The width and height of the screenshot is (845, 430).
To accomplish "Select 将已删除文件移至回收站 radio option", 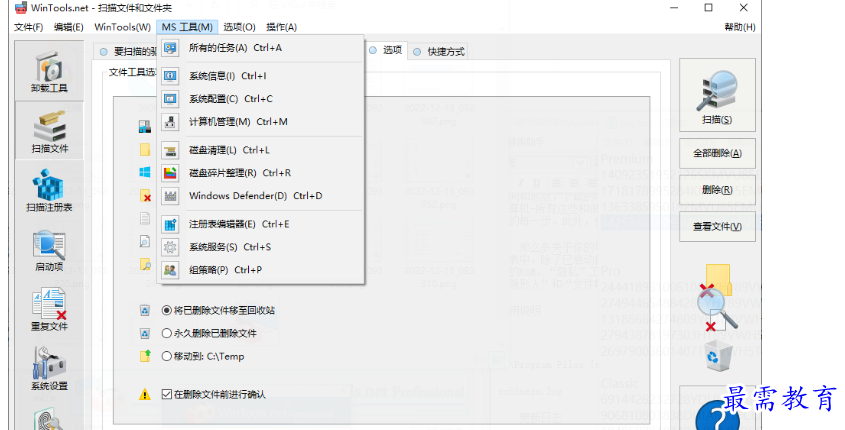I will 218,310.
